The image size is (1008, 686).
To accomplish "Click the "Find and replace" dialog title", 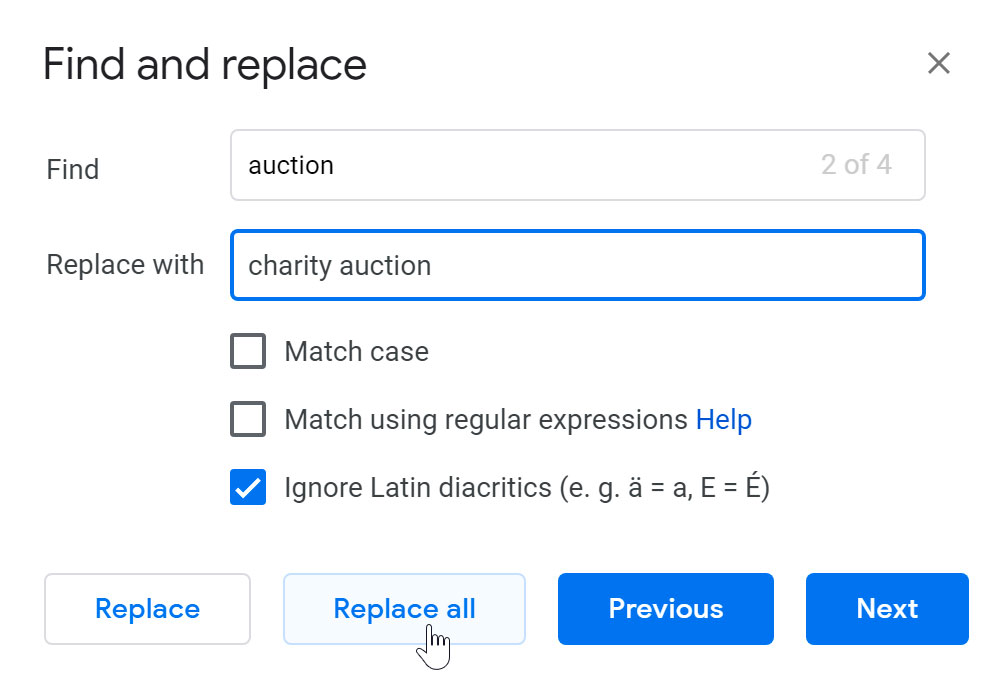I will (205, 65).
